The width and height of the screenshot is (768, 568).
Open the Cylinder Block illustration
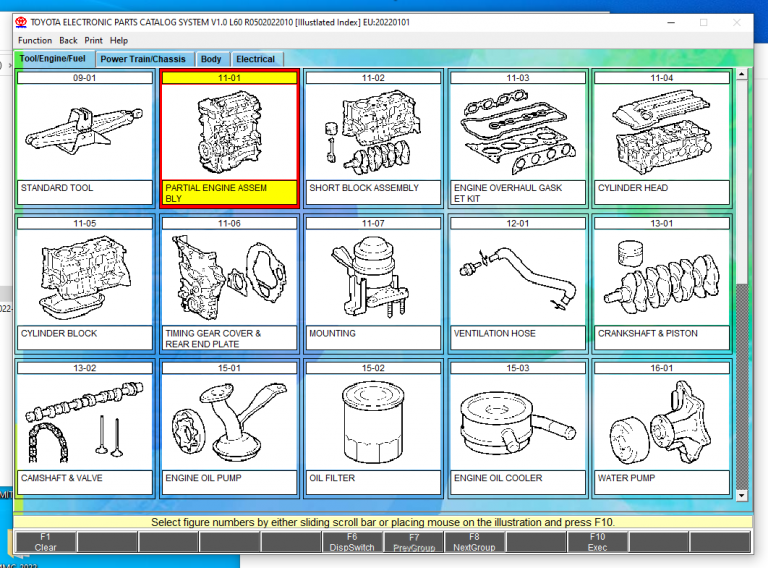point(85,277)
